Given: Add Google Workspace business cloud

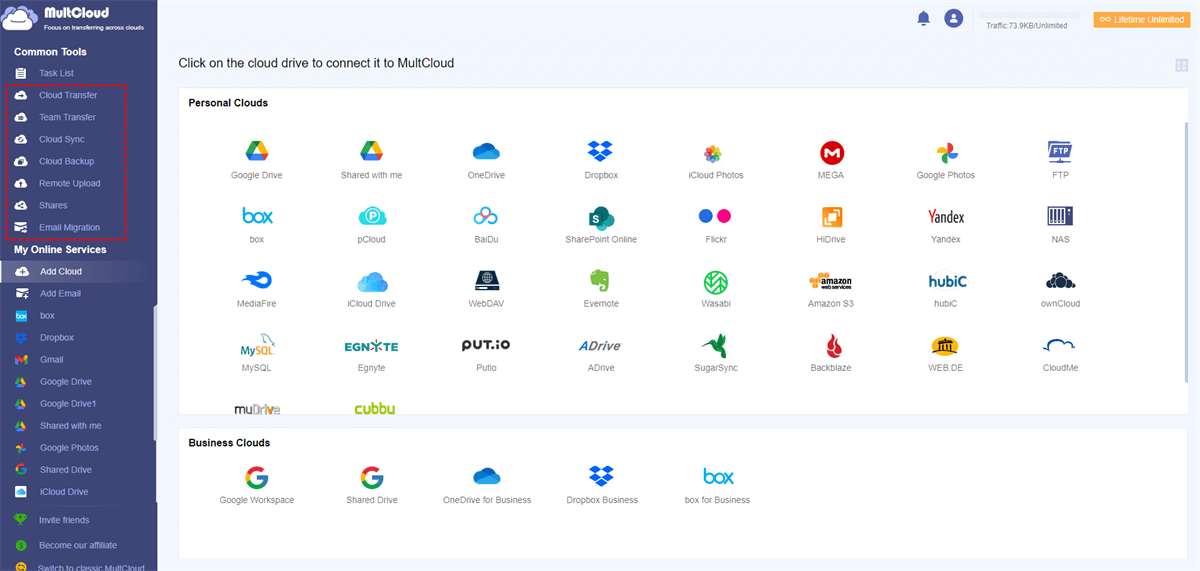Looking at the screenshot, I should [257, 477].
